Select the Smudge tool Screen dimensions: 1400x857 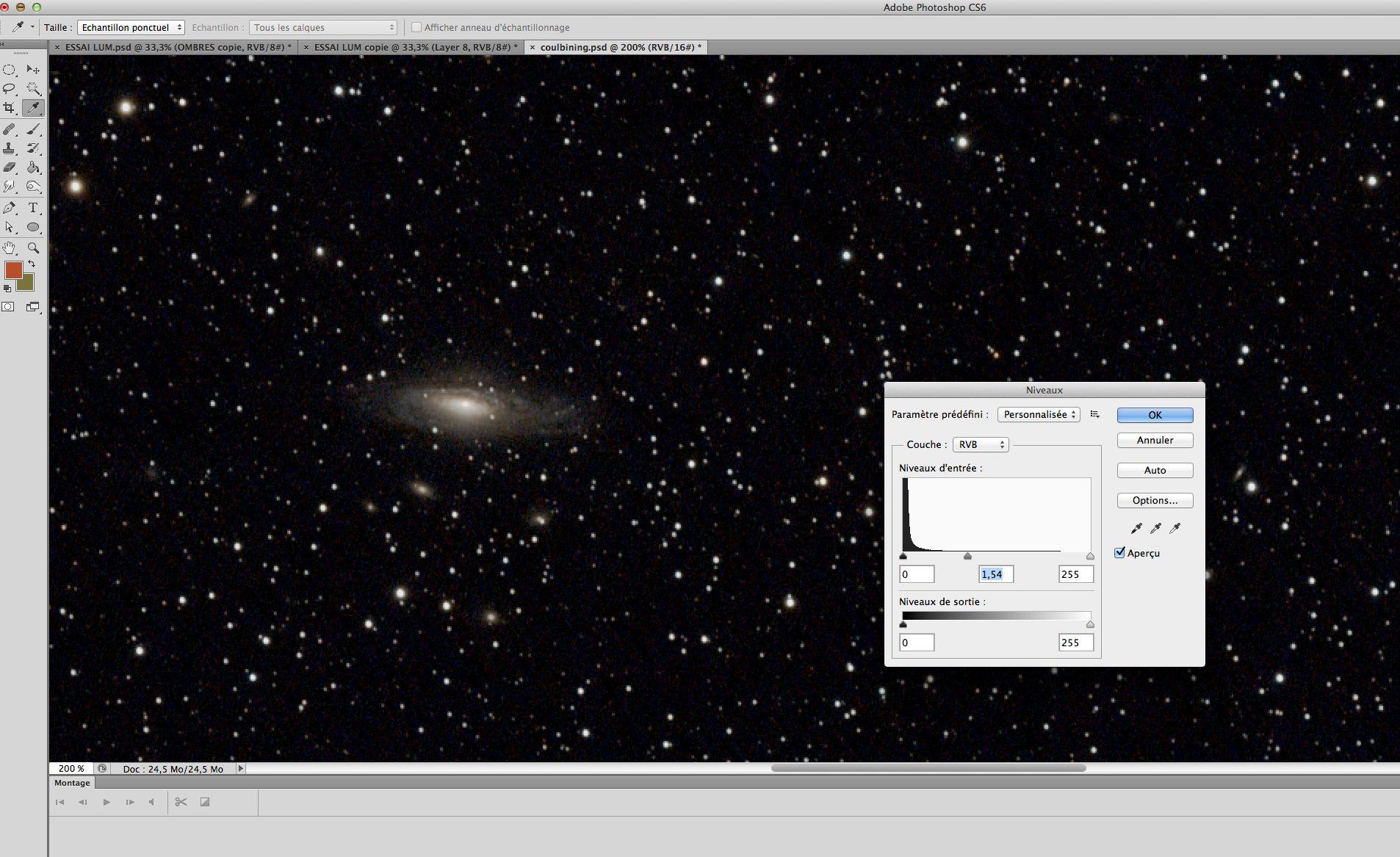tap(10, 187)
